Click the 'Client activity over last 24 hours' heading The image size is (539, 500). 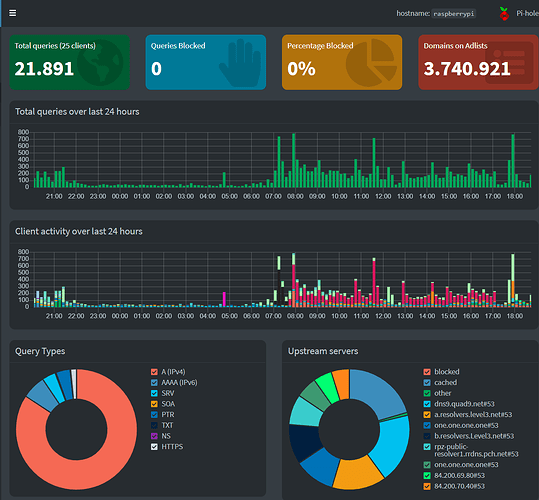[x=78, y=231]
